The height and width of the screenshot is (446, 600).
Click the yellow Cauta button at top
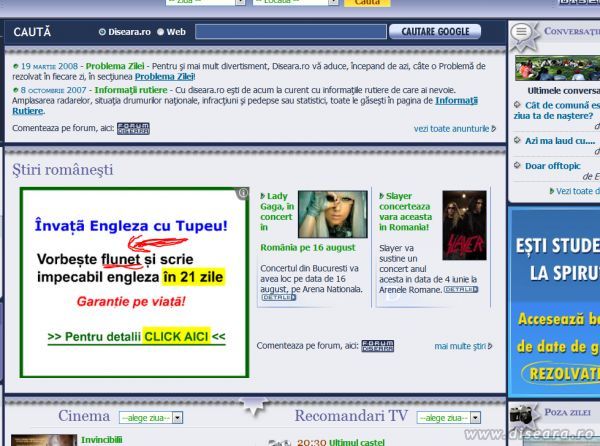click(367, 3)
